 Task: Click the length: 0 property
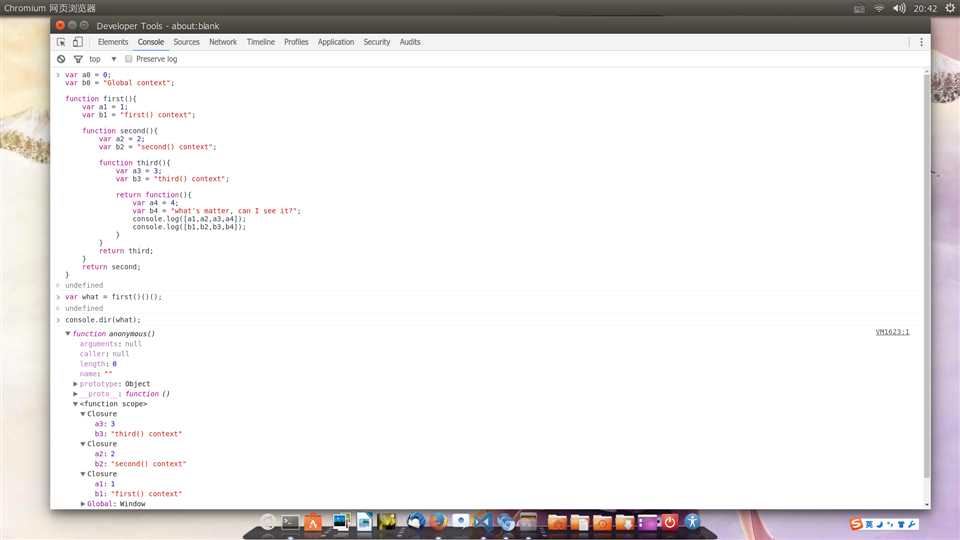[x=98, y=364]
